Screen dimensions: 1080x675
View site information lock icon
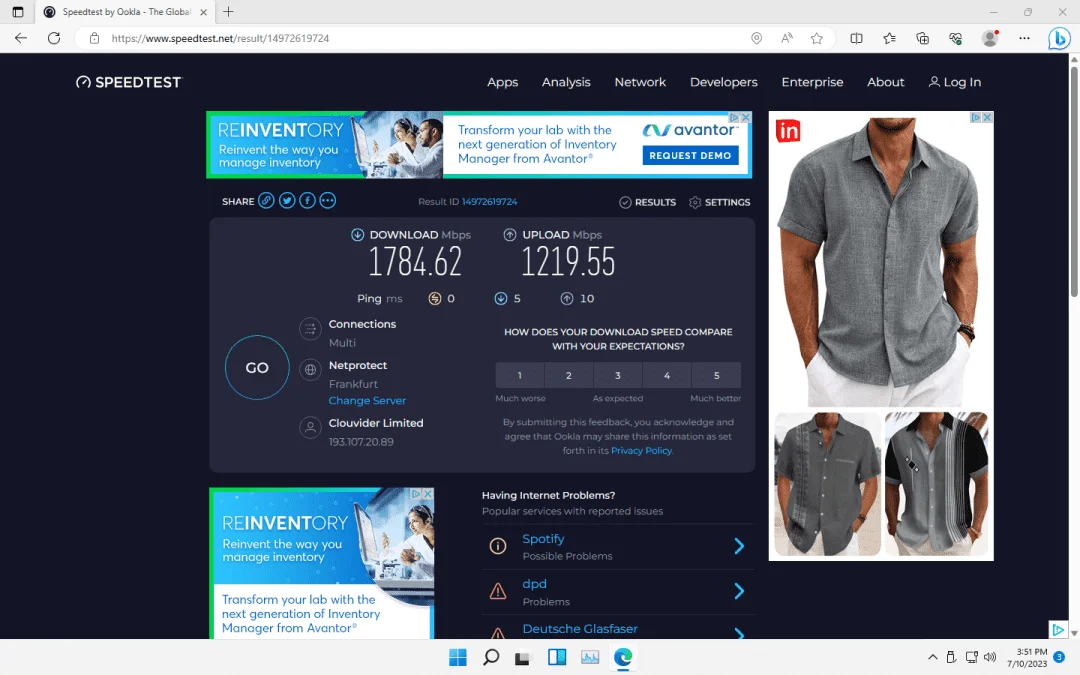click(94, 38)
